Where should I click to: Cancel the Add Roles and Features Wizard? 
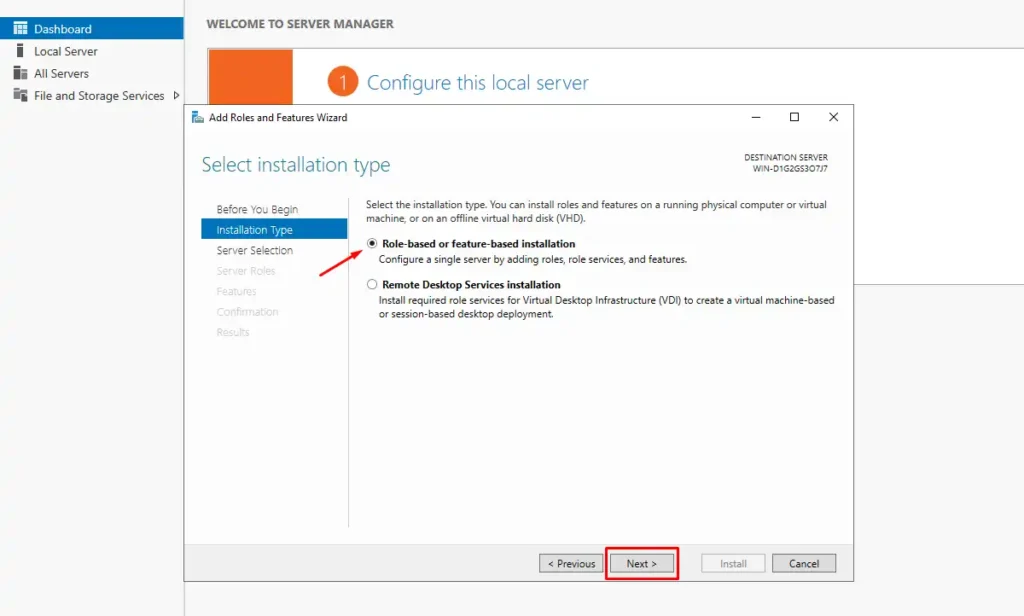click(x=804, y=563)
